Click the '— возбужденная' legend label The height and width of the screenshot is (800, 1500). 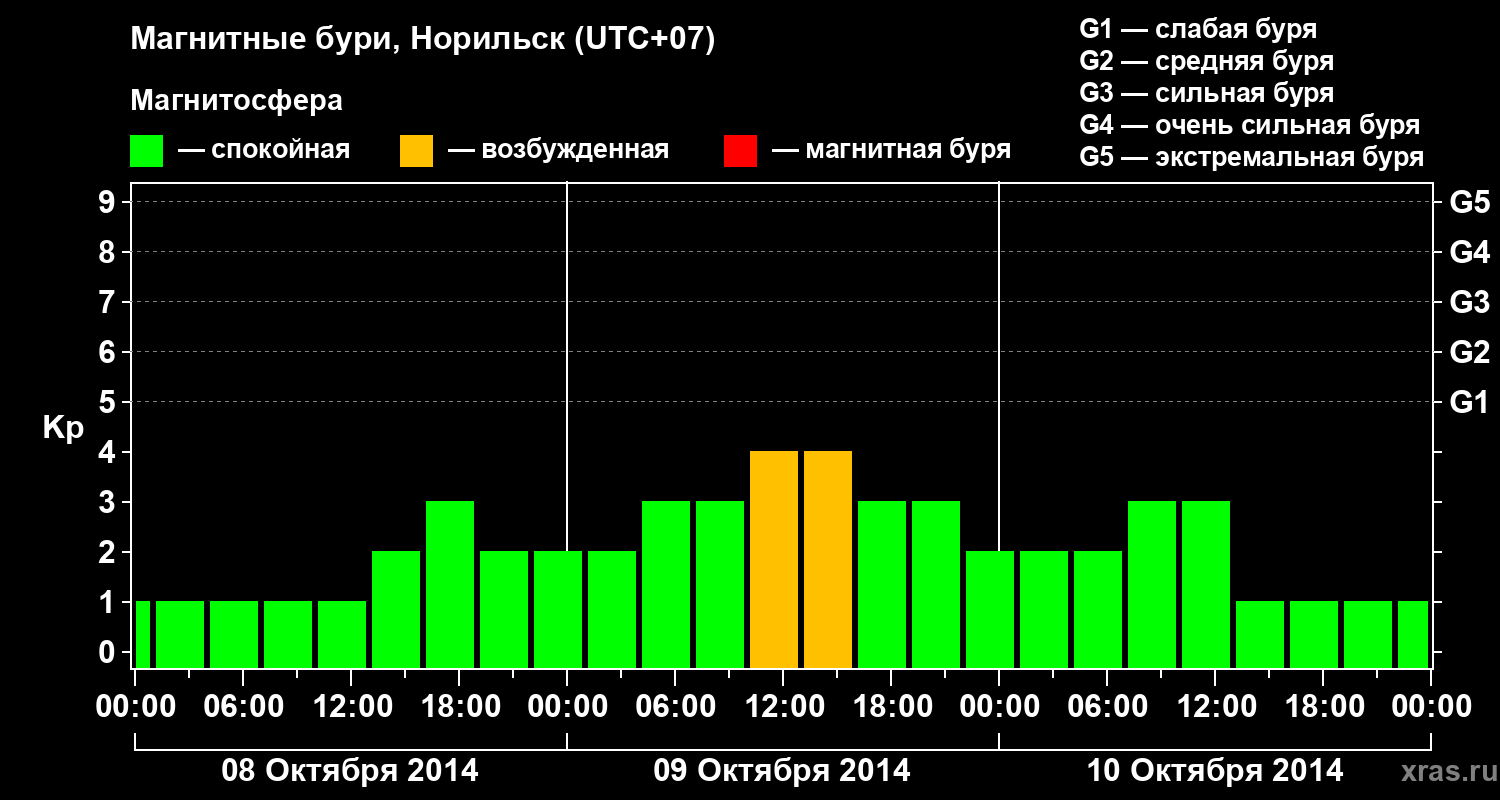(x=558, y=150)
